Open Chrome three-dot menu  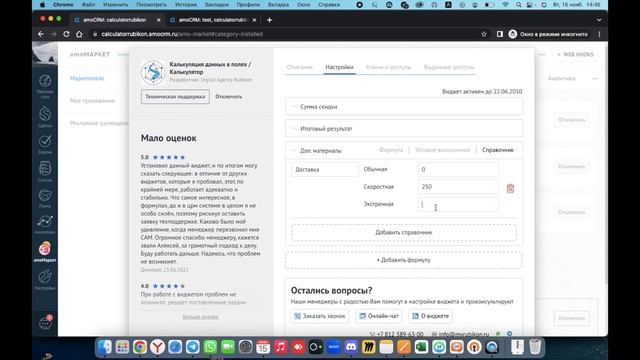tap(599, 34)
